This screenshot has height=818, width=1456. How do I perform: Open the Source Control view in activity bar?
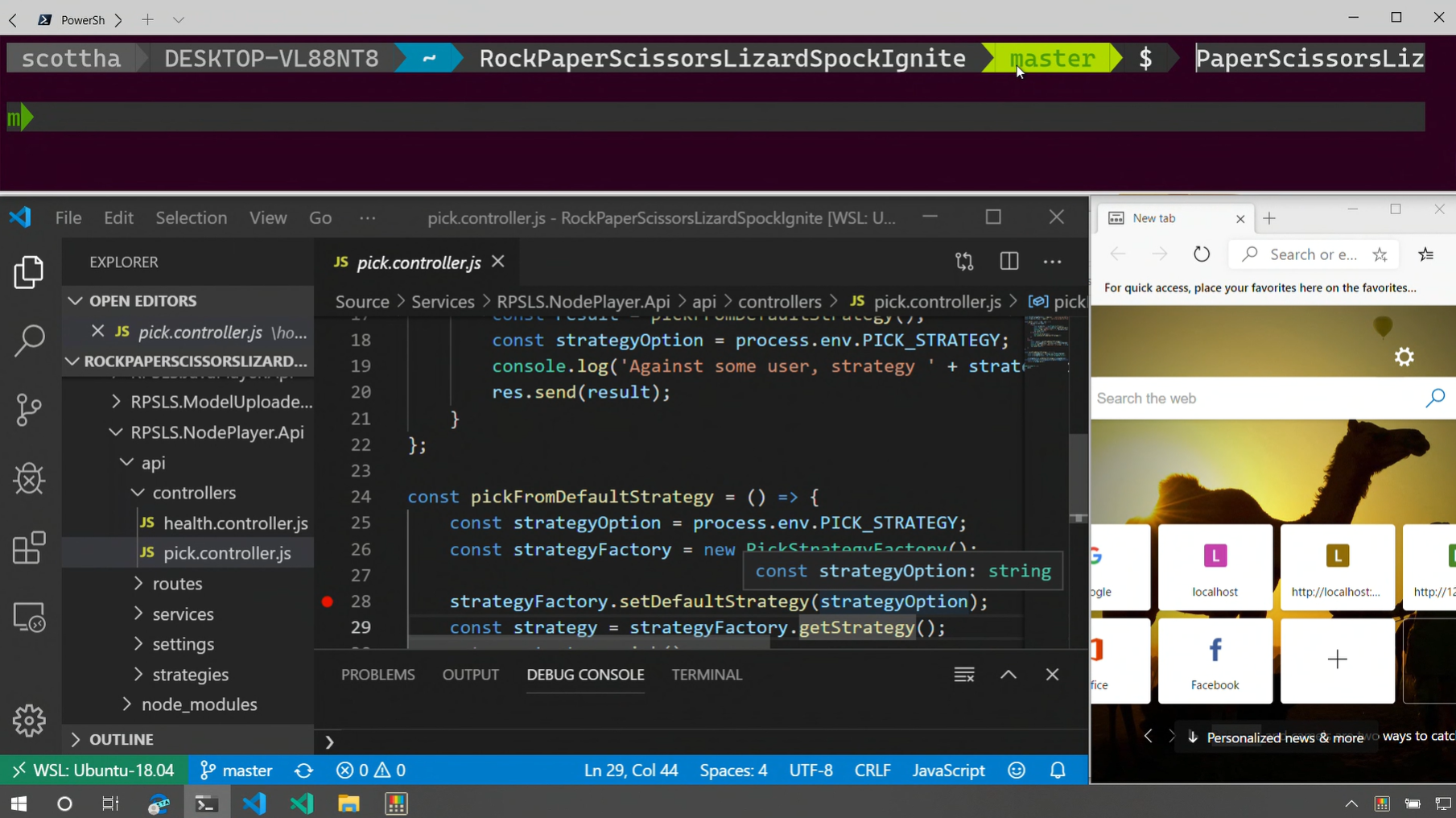click(29, 410)
